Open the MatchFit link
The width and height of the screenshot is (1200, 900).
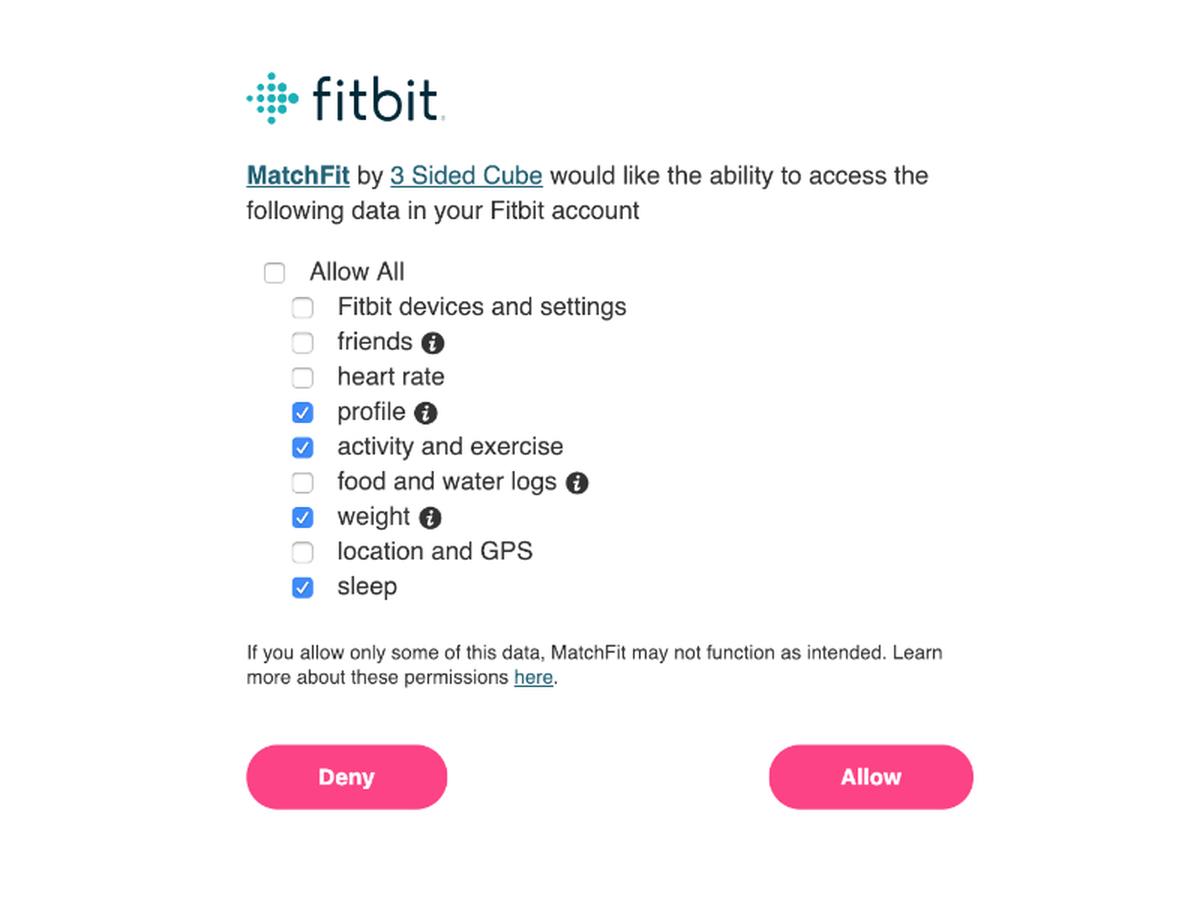click(298, 176)
